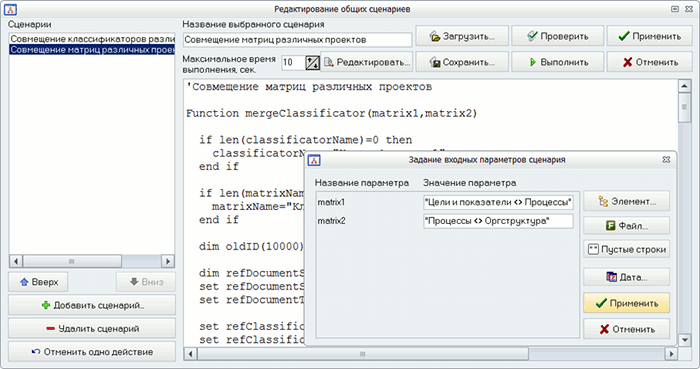
Task: Click the code comment line at top
Action: pos(309,87)
